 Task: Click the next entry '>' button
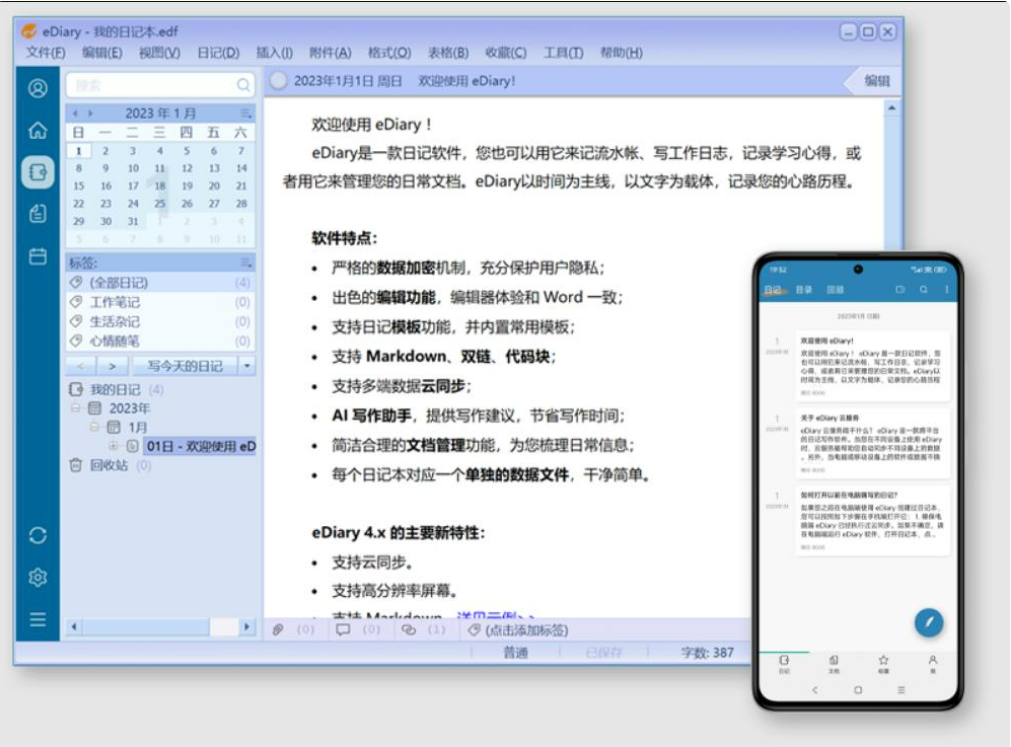point(112,365)
